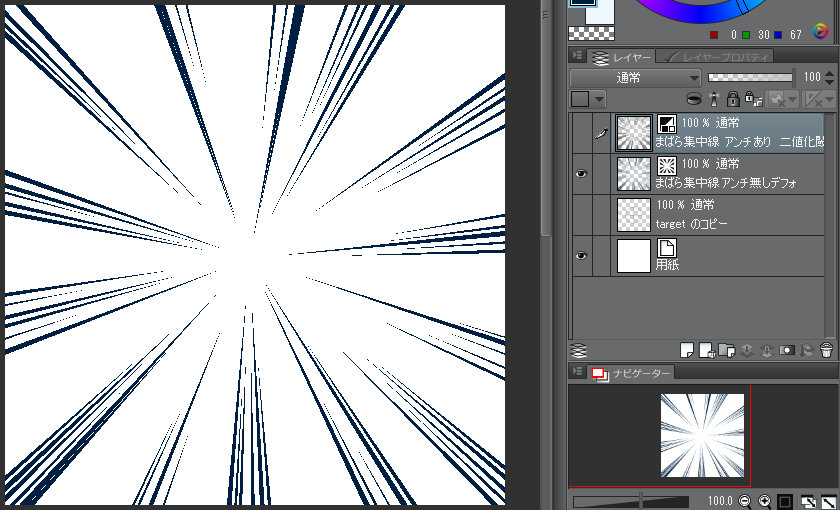
Task: Click the Lock Layer padlock icon
Action: pyautogui.click(x=733, y=99)
